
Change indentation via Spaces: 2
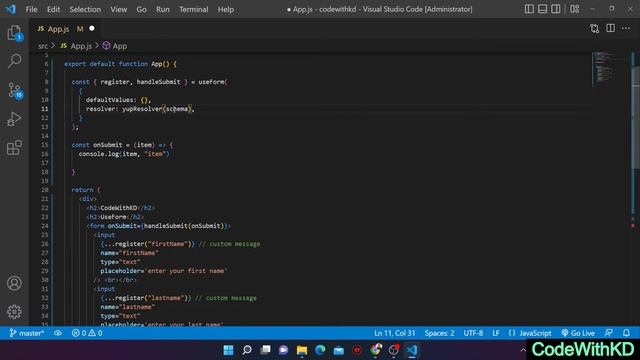pos(439,333)
